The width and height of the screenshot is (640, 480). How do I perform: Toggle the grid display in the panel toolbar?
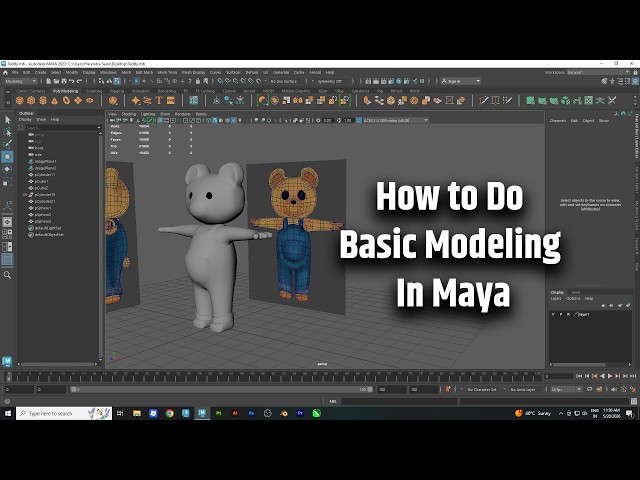160,120
